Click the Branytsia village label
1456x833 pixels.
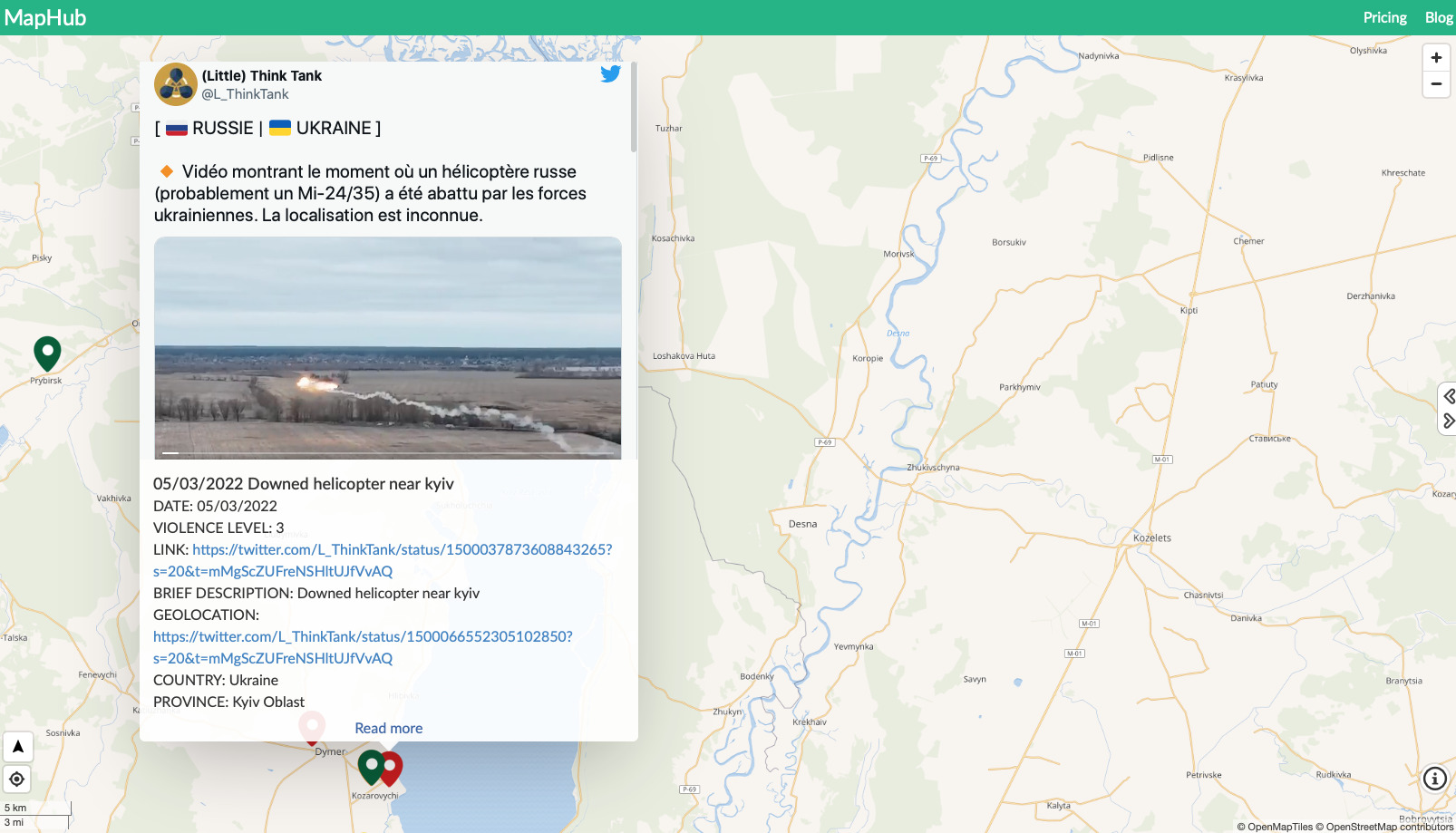[x=1403, y=681]
